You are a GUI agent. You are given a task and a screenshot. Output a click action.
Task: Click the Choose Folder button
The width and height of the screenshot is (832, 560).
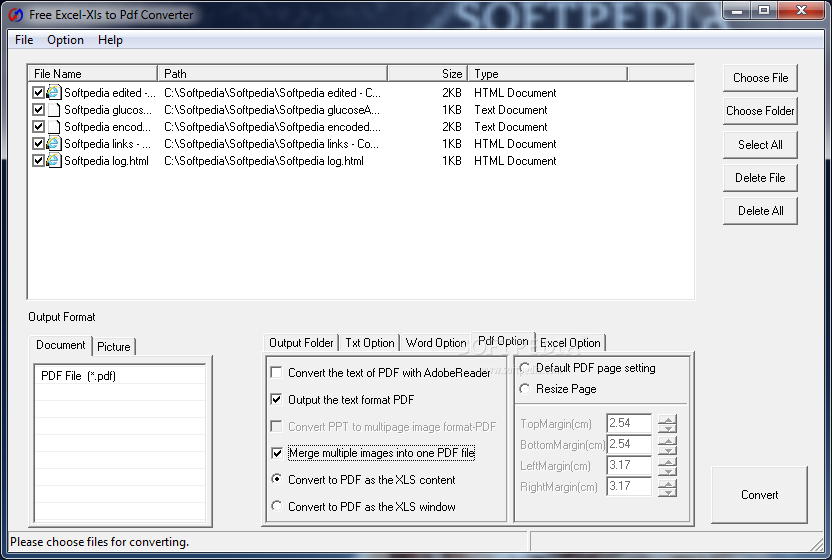click(760, 111)
